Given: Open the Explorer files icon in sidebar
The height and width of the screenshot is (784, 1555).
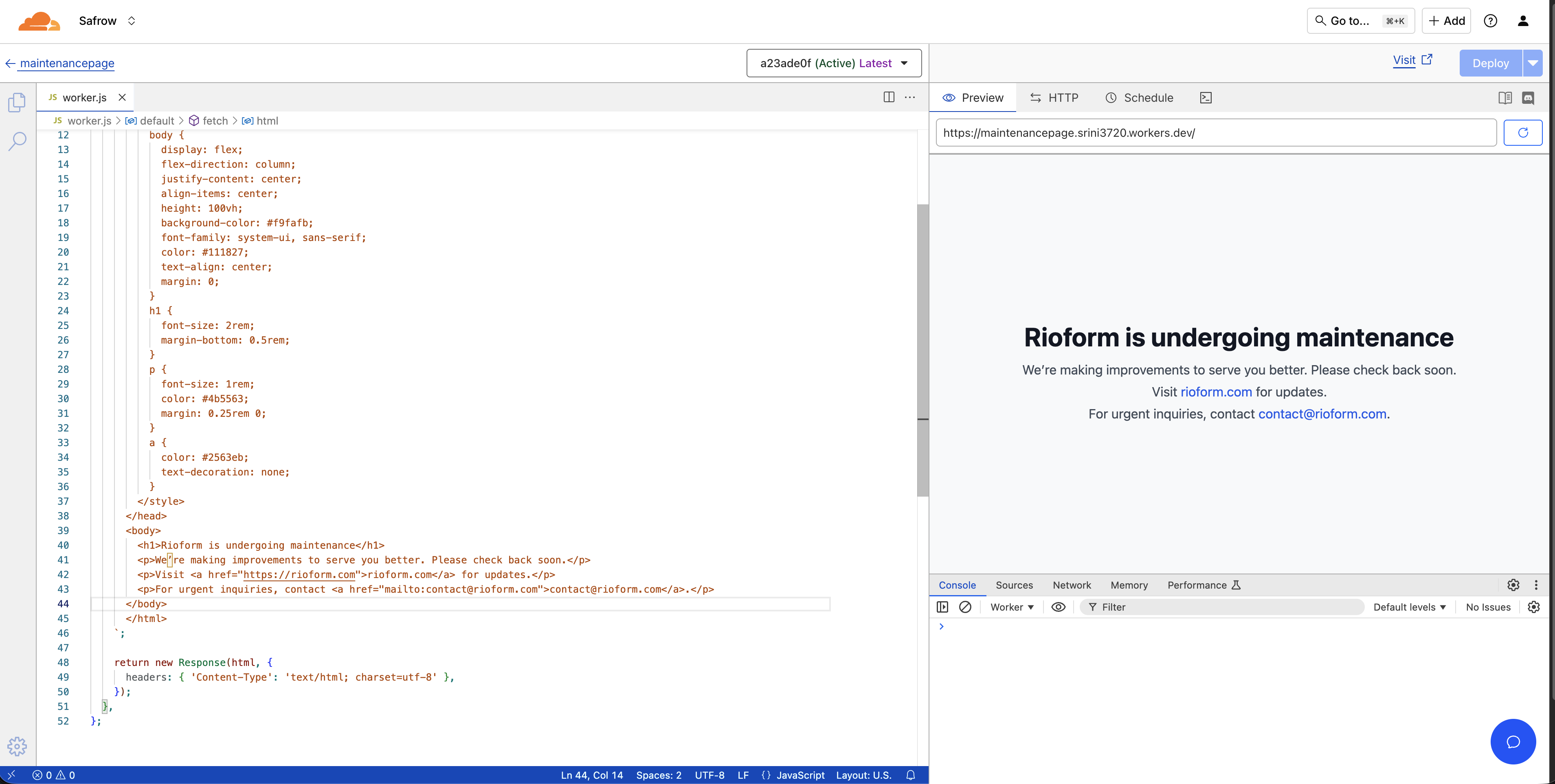Looking at the screenshot, I should click(x=17, y=102).
